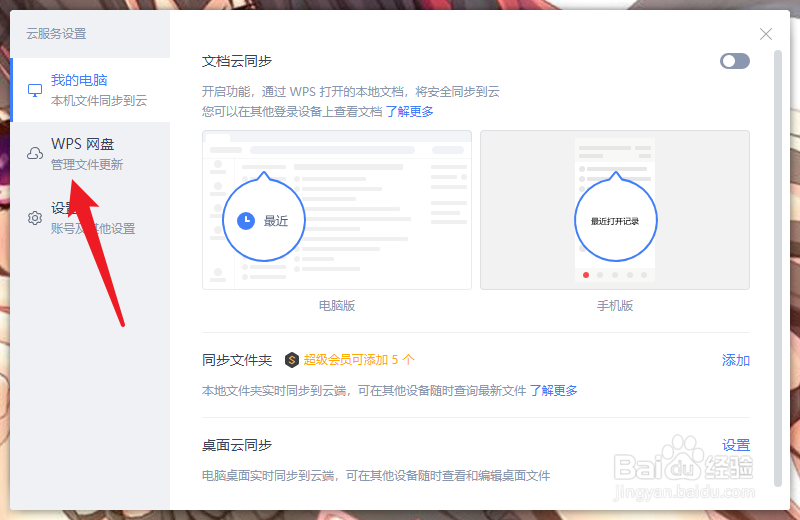
Task: Click the 云服务设置 title text
Action: coord(56,34)
